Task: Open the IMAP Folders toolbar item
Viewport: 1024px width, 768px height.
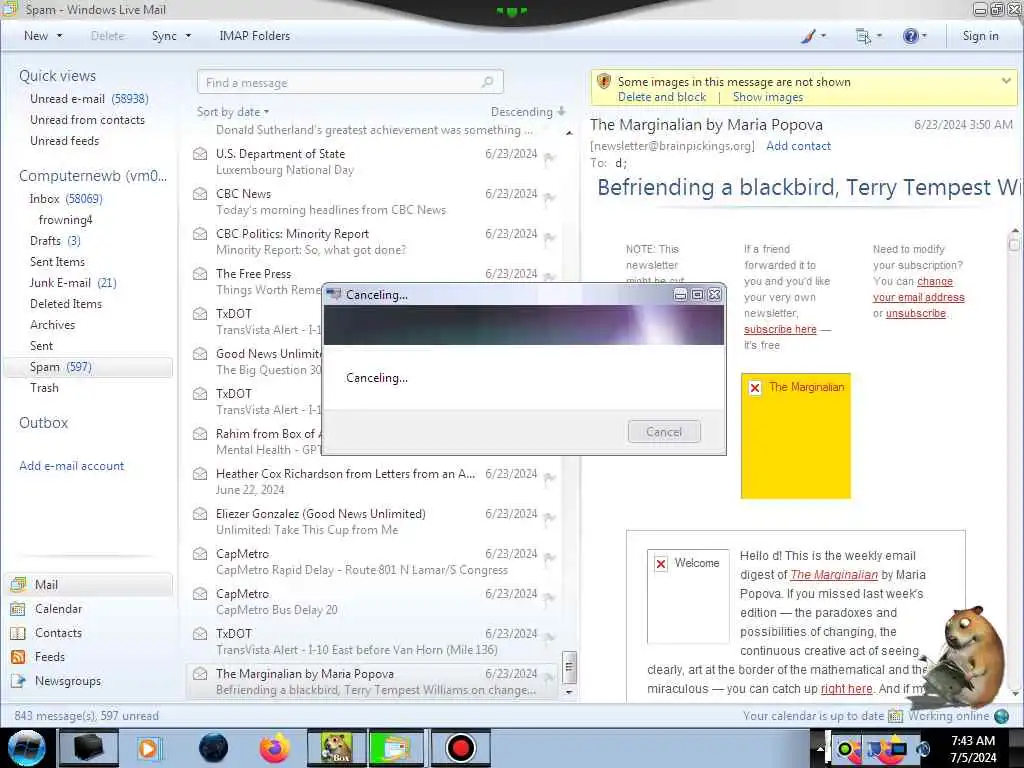Action: (x=254, y=36)
